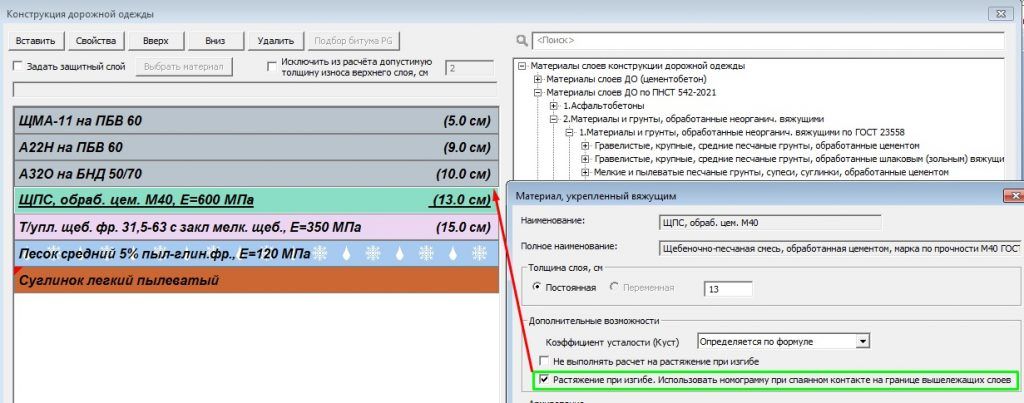Image resolution: width=1024 pixels, height=403 pixels.
Task: Select layer ЩМА-11 на ПБВ 60
Action: (x=256, y=121)
